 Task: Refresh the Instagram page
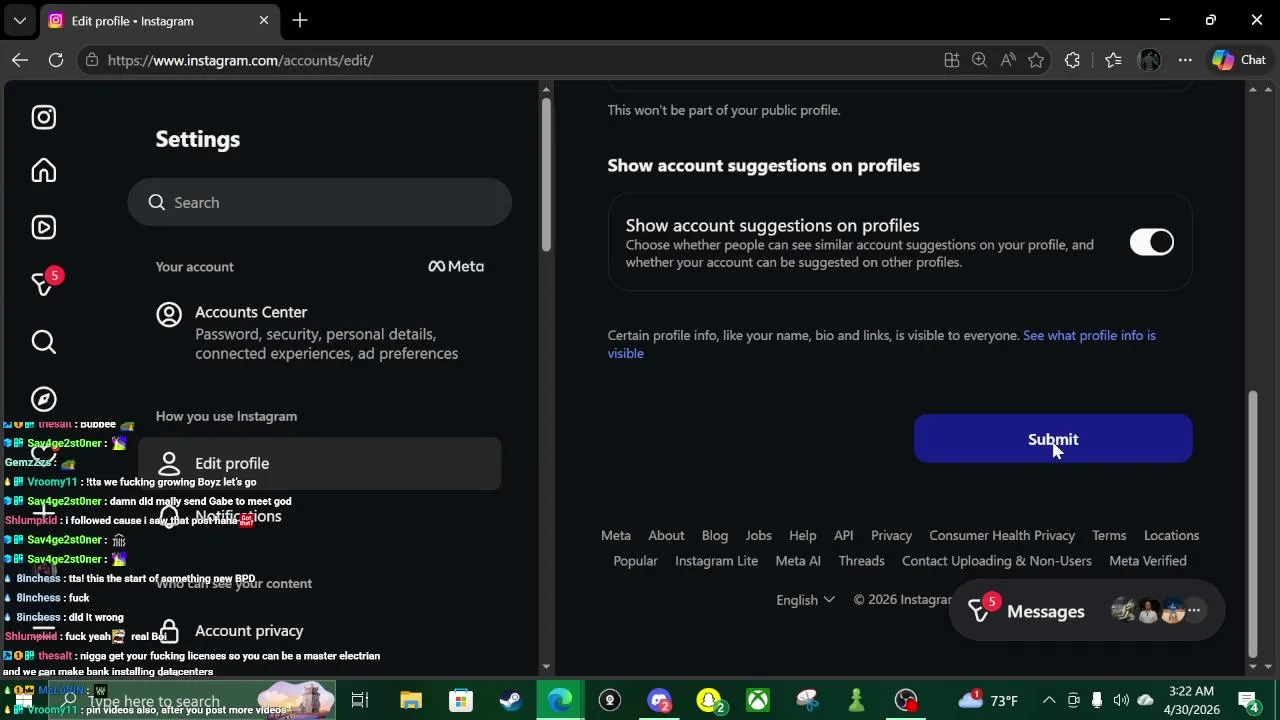pyautogui.click(x=56, y=60)
